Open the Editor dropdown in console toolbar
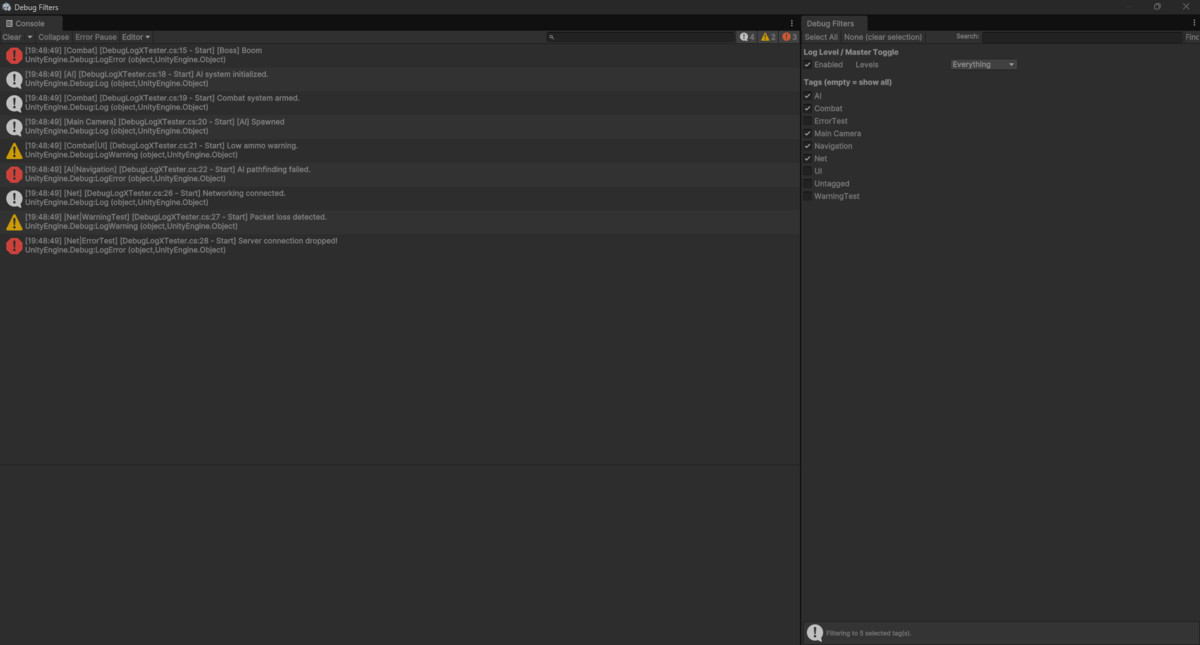Viewport: 1200px width, 645px height. click(x=135, y=36)
